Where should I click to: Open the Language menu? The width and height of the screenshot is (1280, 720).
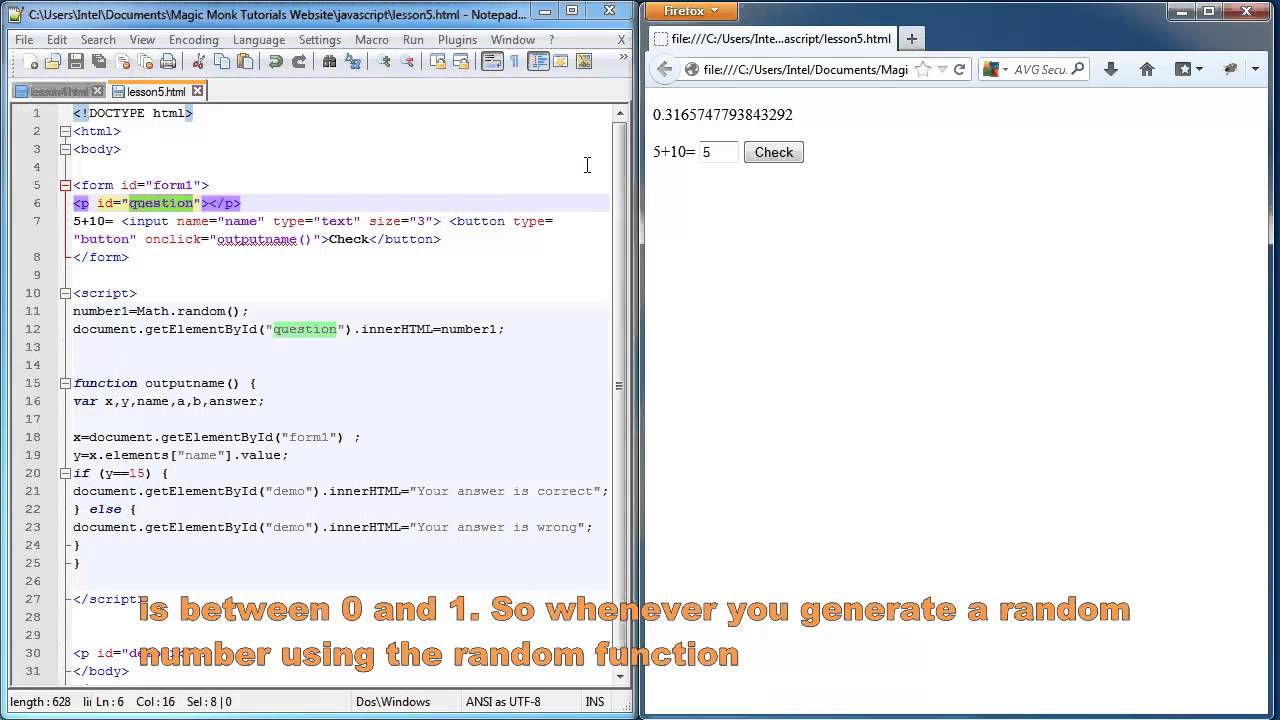[259, 40]
